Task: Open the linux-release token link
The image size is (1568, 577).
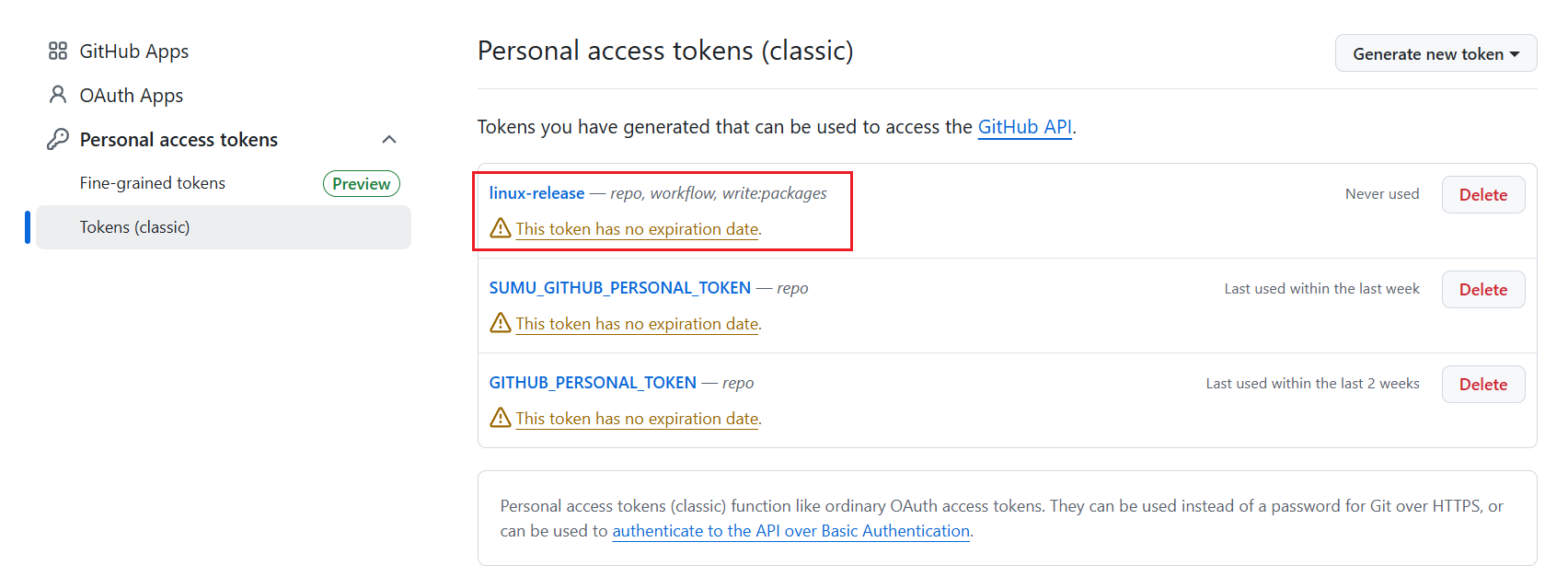Action: [x=536, y=193]
